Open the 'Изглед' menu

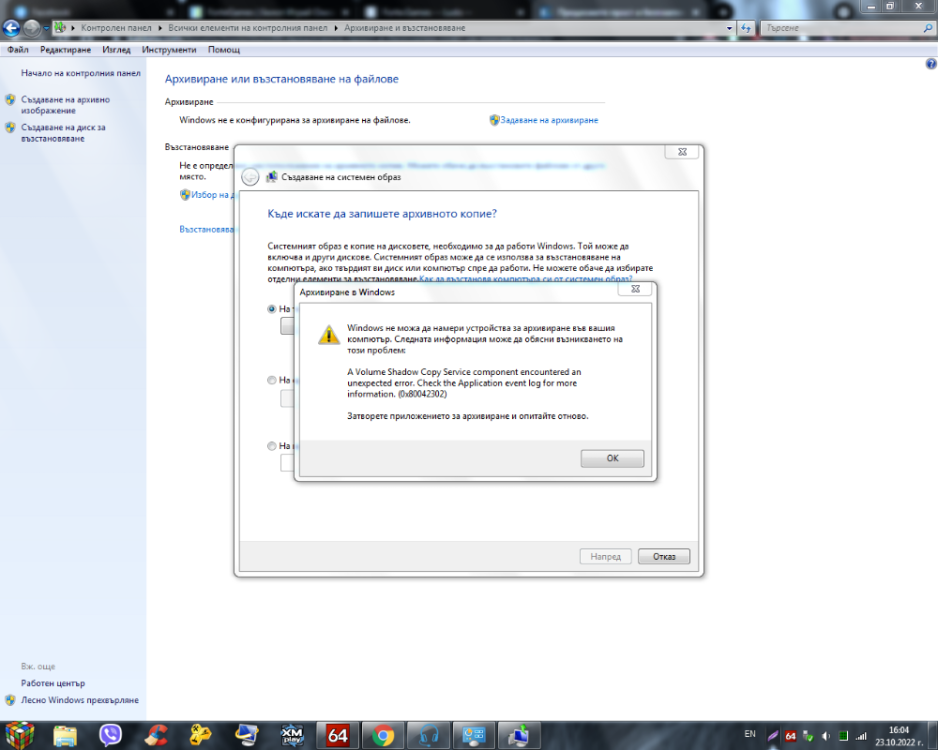(116, 50)
